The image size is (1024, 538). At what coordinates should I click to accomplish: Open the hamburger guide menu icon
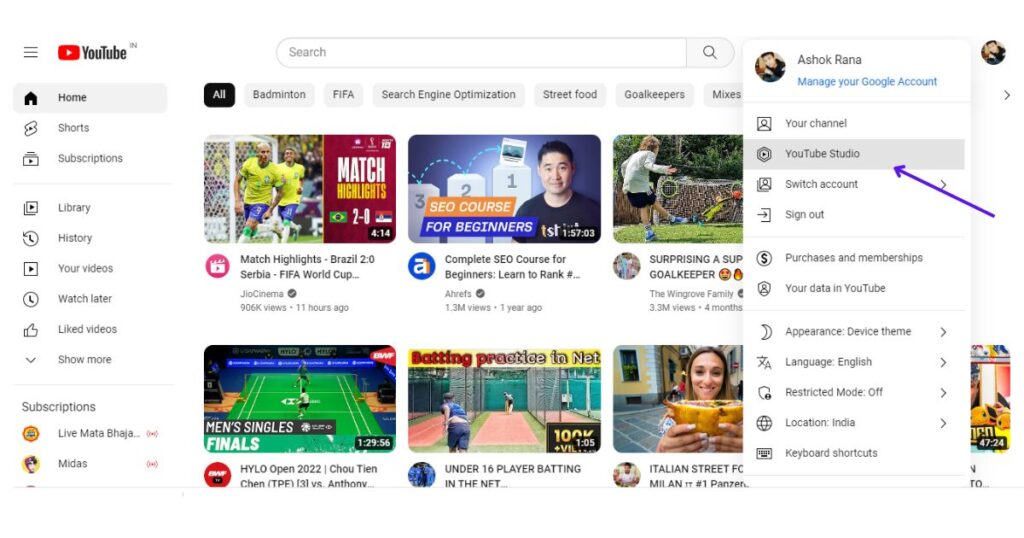(31, 52)
